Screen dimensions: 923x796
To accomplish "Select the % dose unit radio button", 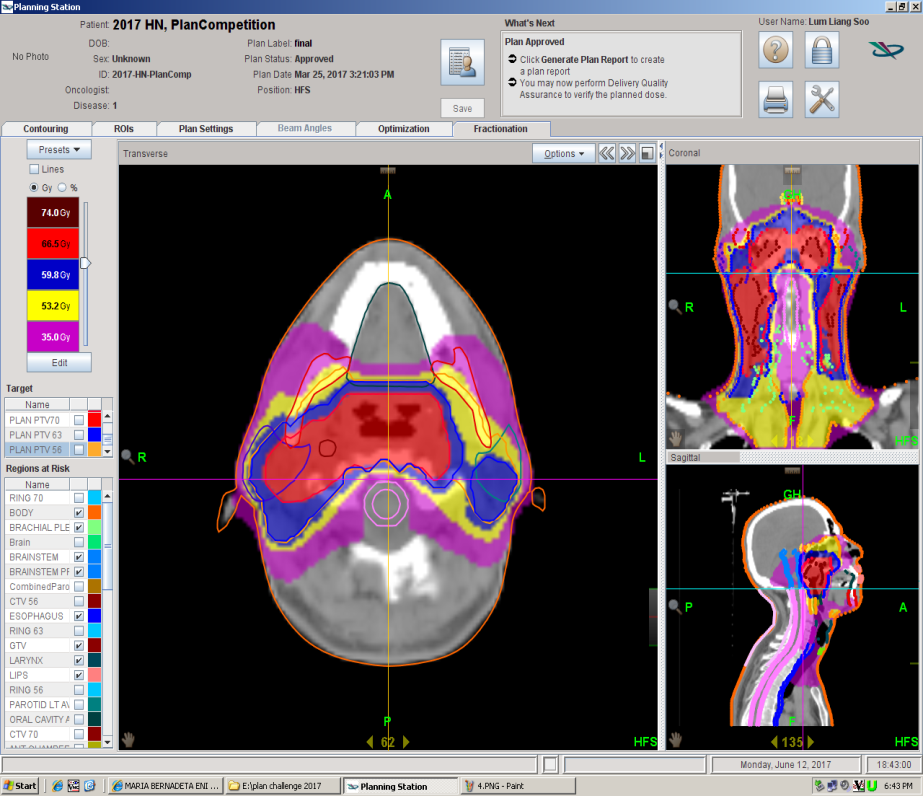I will click(x=62, y=187).
